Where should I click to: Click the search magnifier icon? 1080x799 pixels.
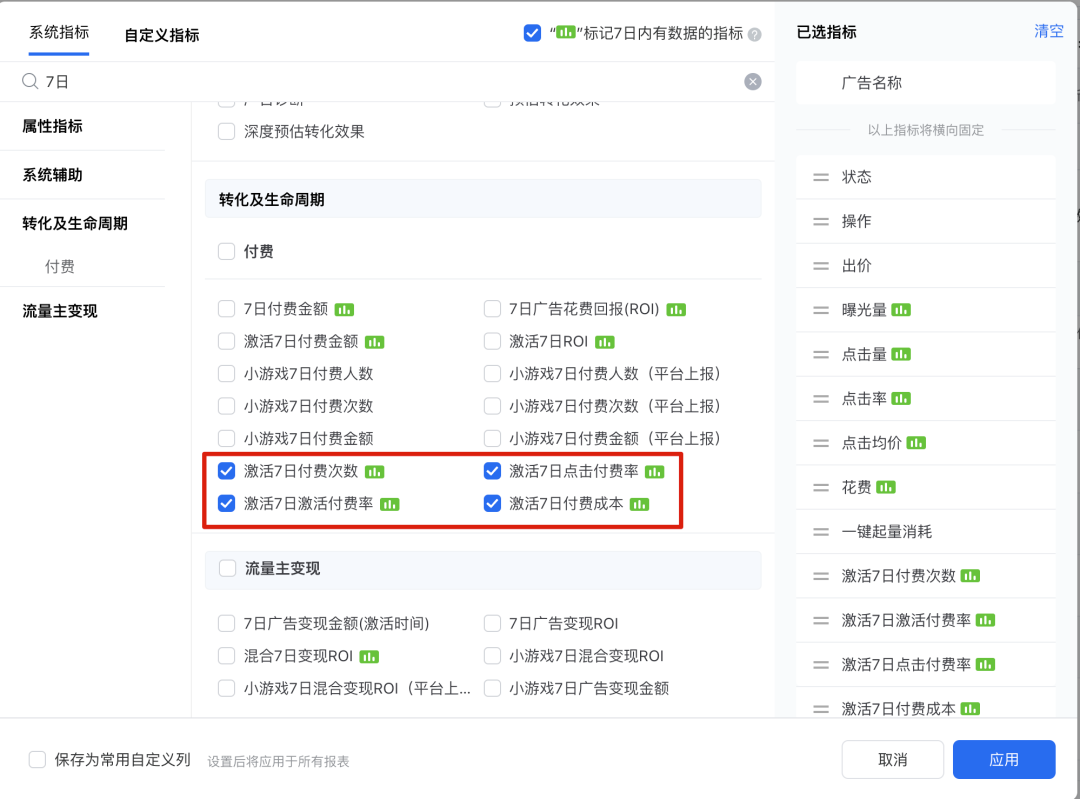[x=30, y=82]
